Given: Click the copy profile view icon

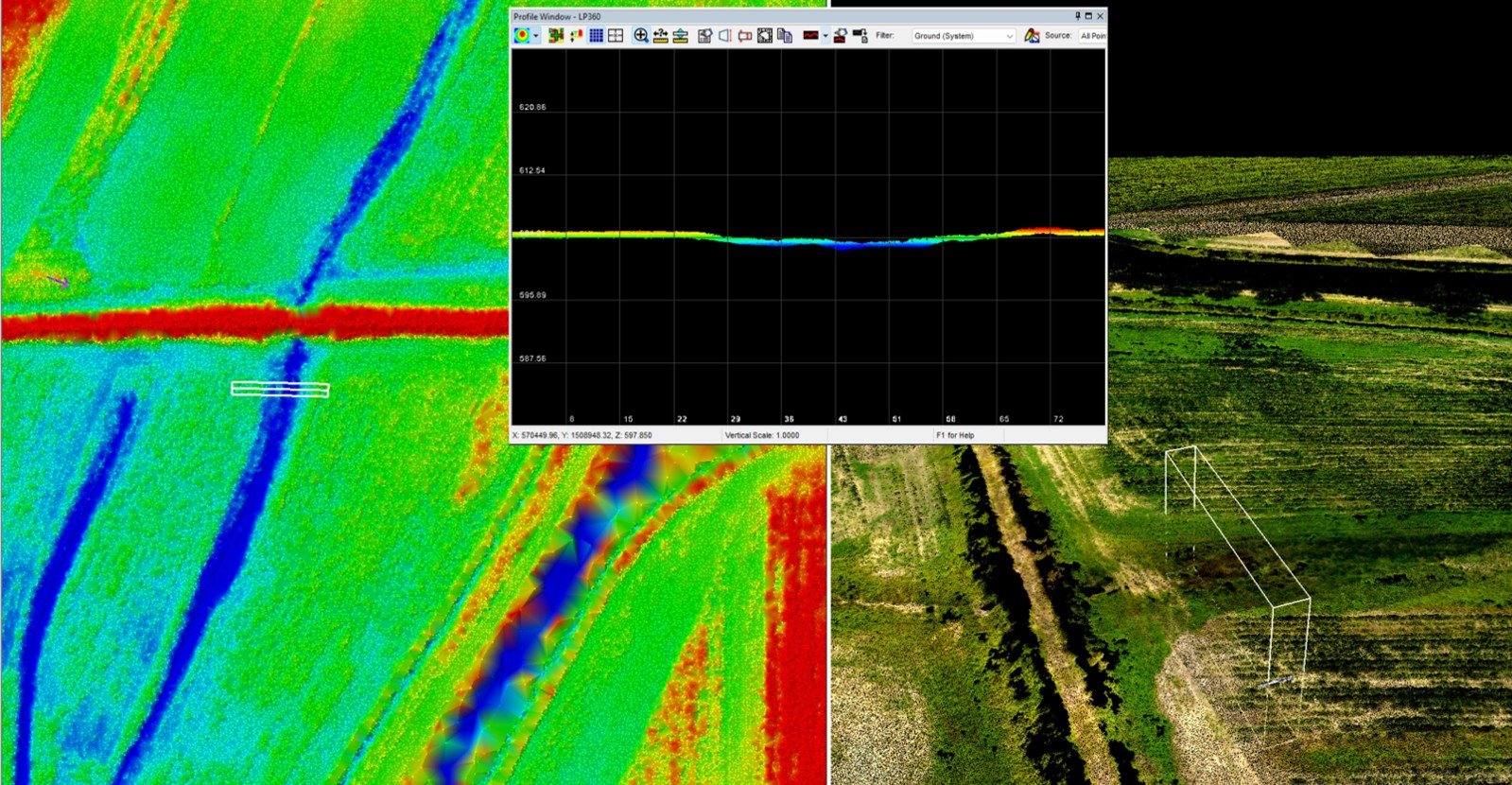Looking at the screenshot, I should click(x=785, y=36).
